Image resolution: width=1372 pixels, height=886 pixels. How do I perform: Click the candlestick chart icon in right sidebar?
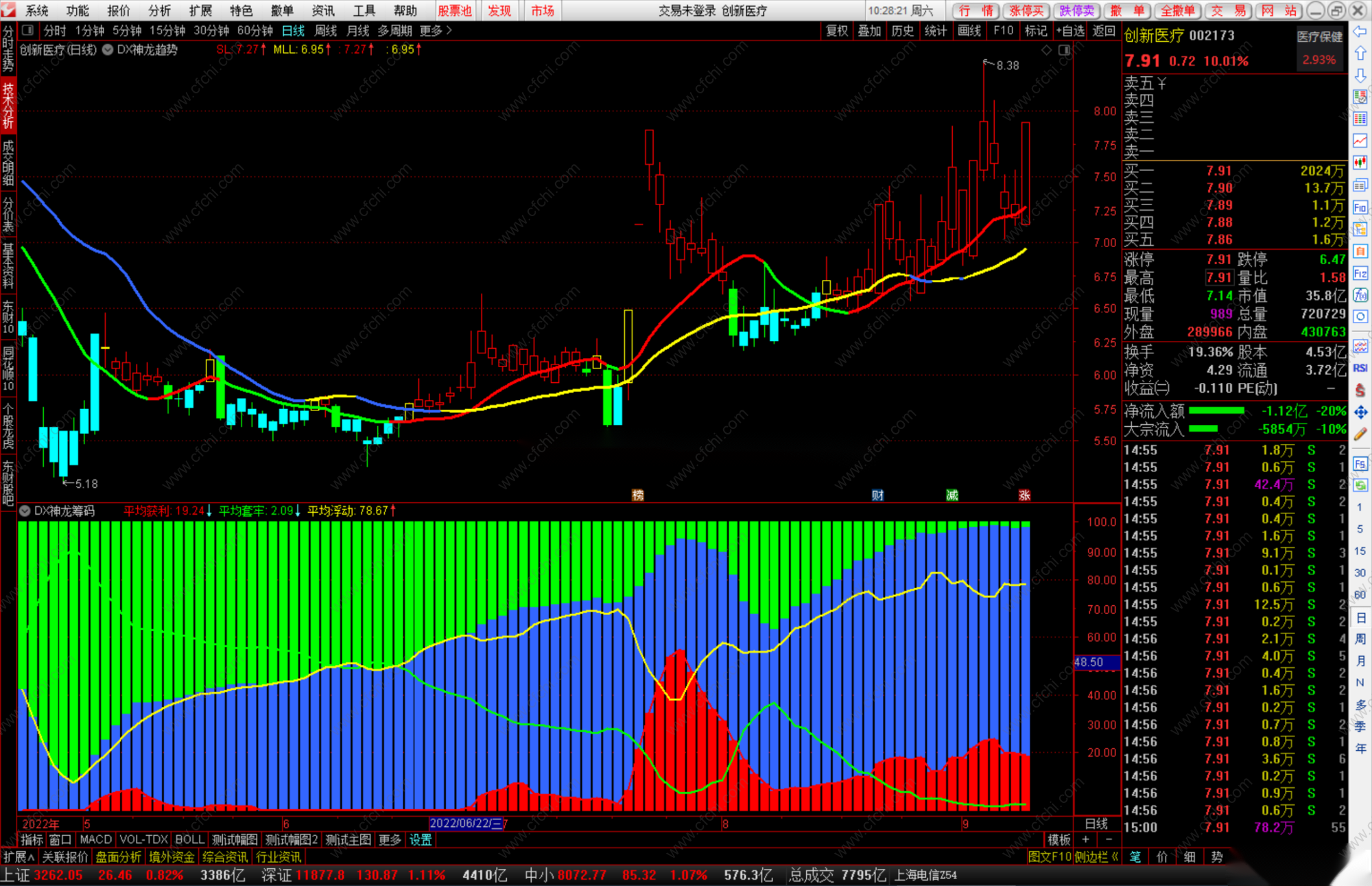tap(1360, 163)
